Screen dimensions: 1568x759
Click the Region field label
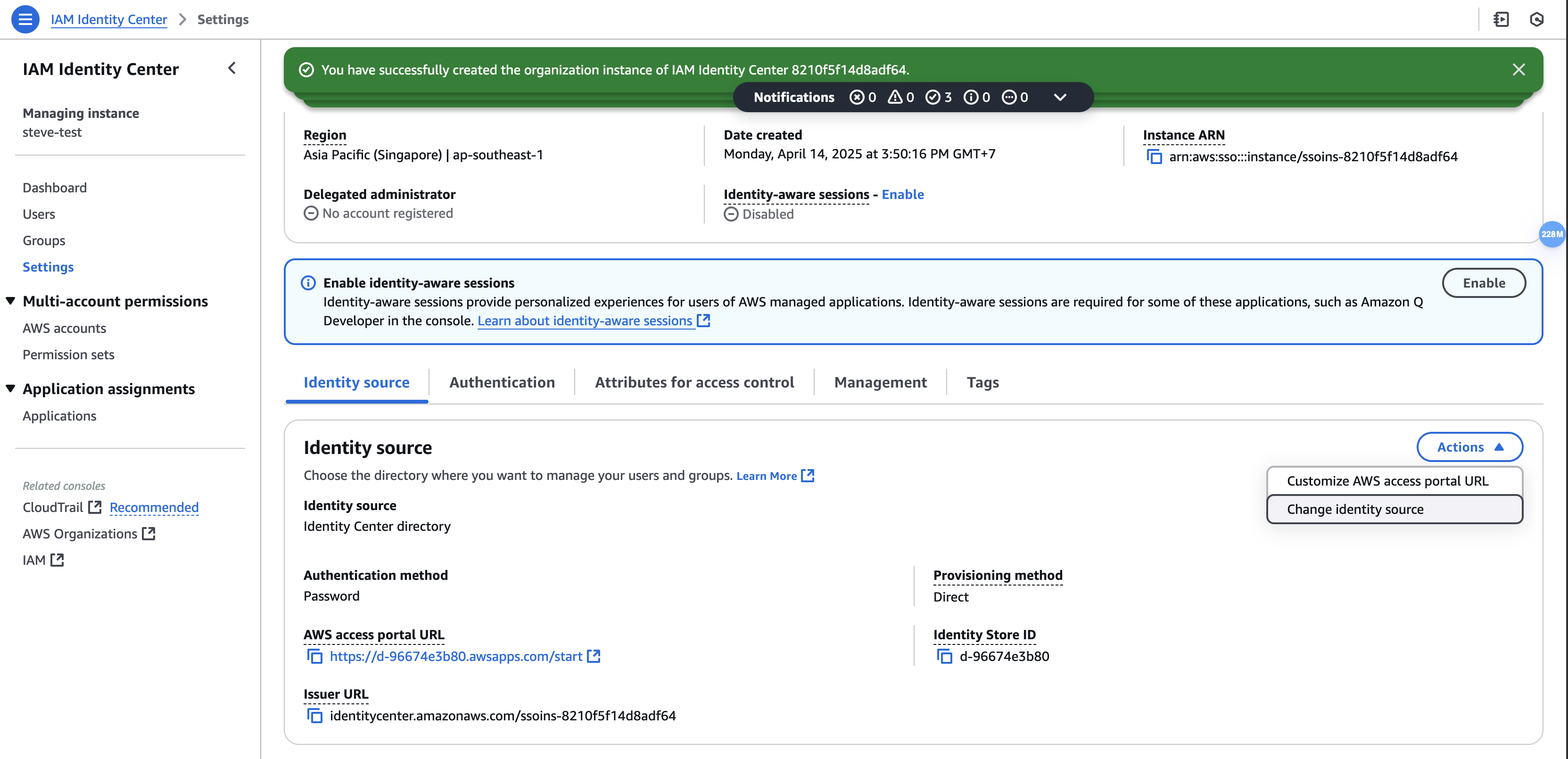(325, 135)
